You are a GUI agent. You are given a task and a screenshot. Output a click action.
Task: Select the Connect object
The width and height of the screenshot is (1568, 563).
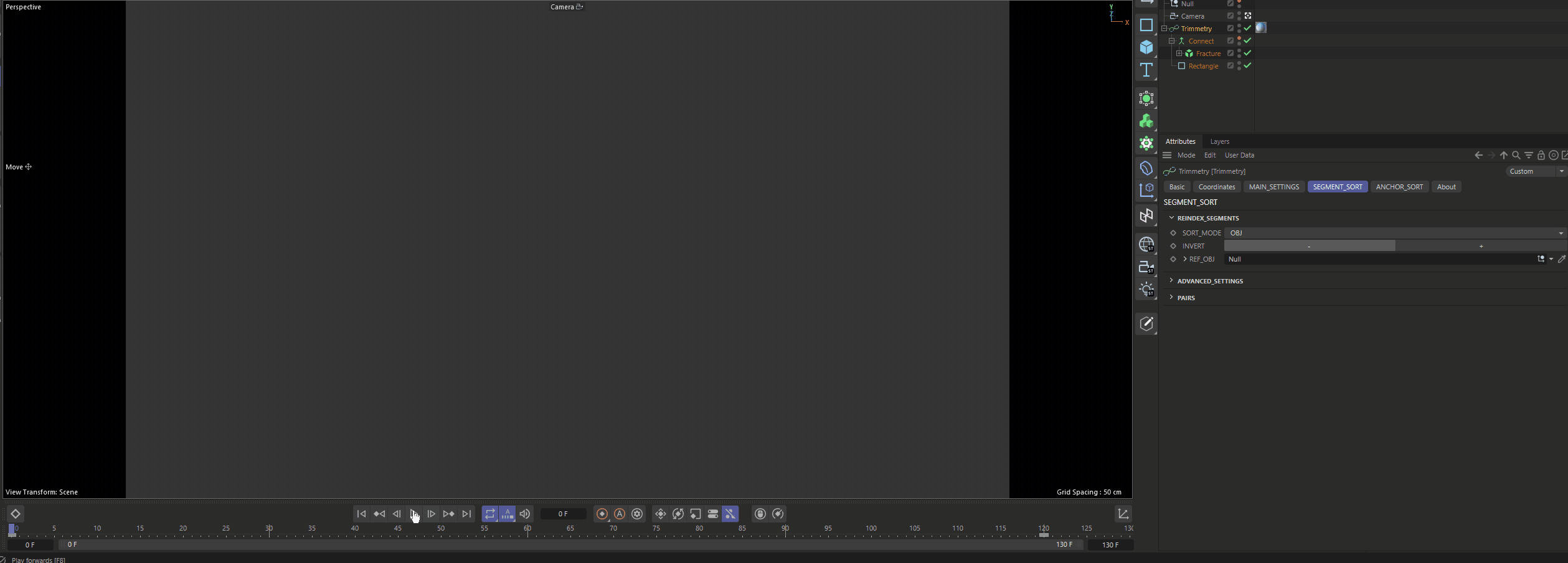[1201, 41]
